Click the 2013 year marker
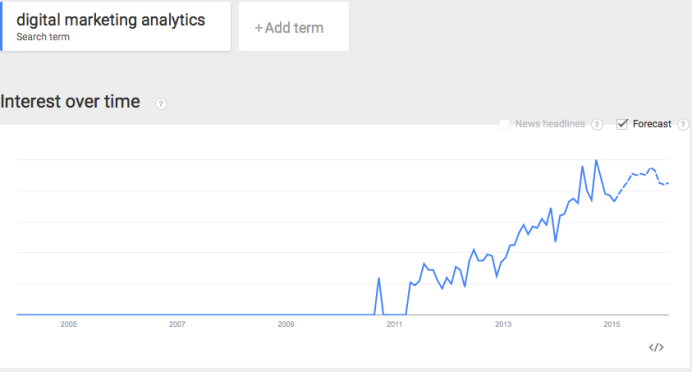Screen dimensions: 692x372 (x=503, y=324)
